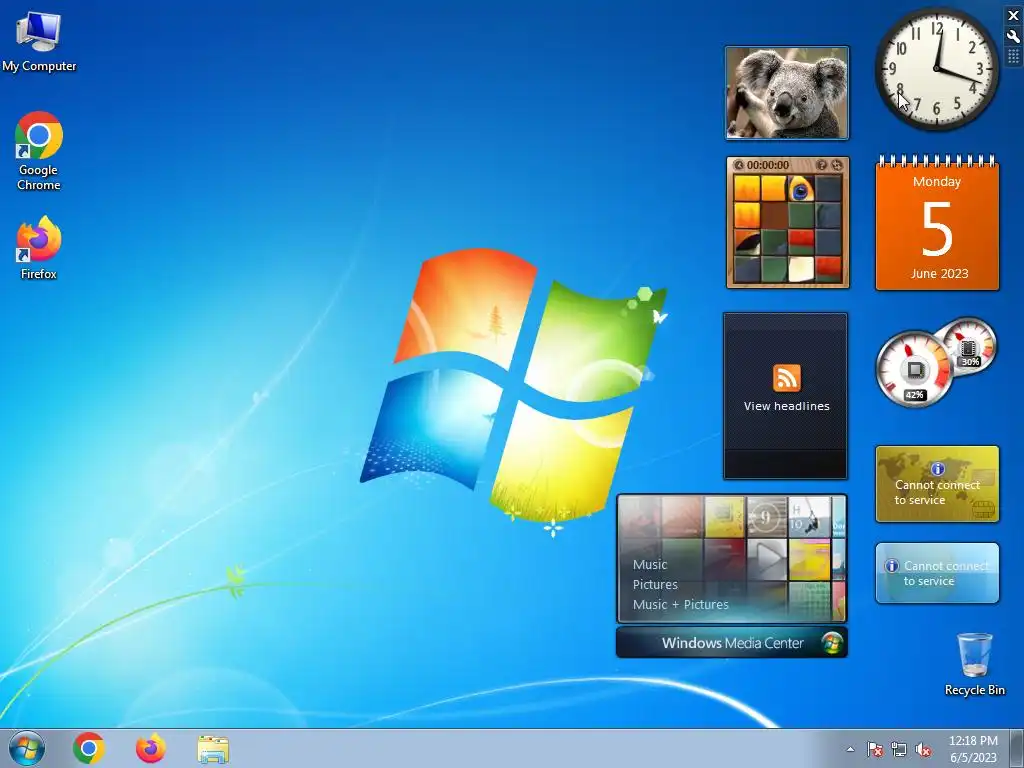Click the June 2023 calendar text

point(939,274)
